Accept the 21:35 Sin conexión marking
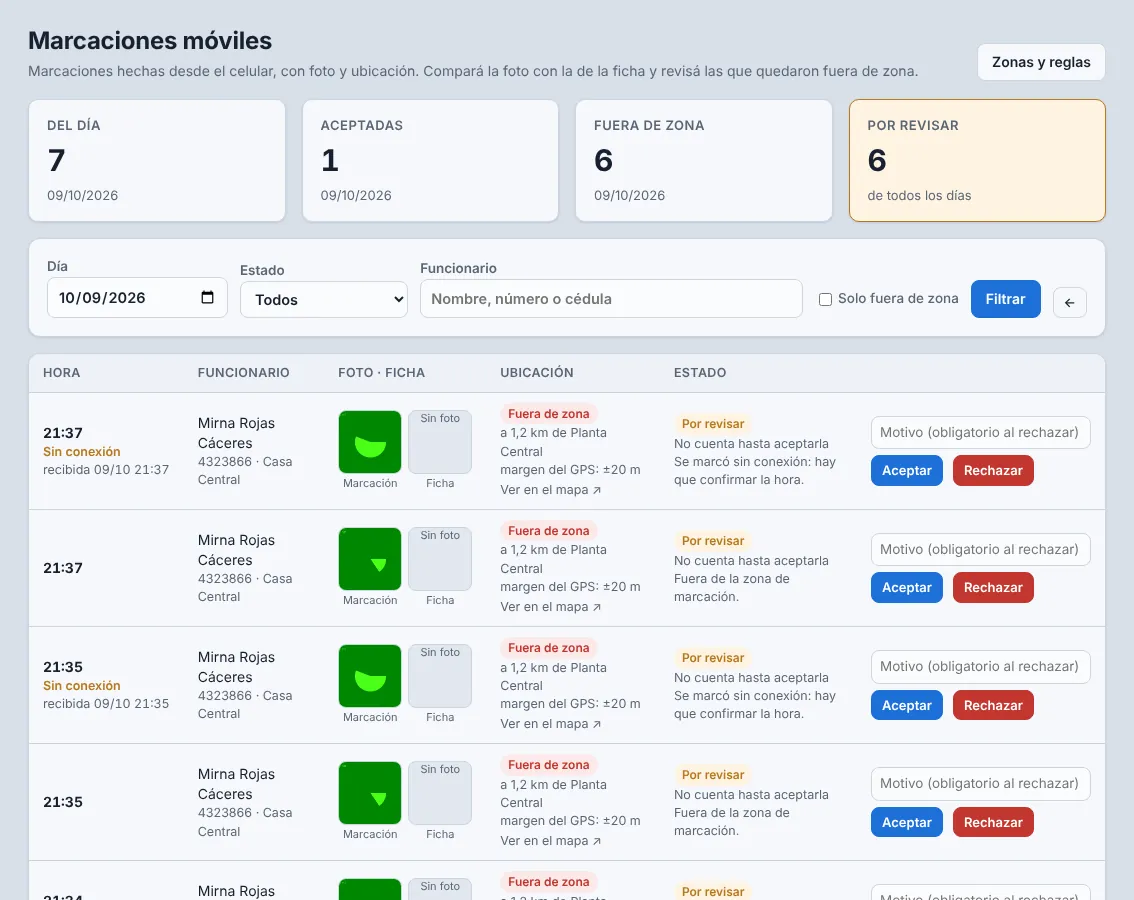This screenshot has height=900, width=1134. click(907, 705)
